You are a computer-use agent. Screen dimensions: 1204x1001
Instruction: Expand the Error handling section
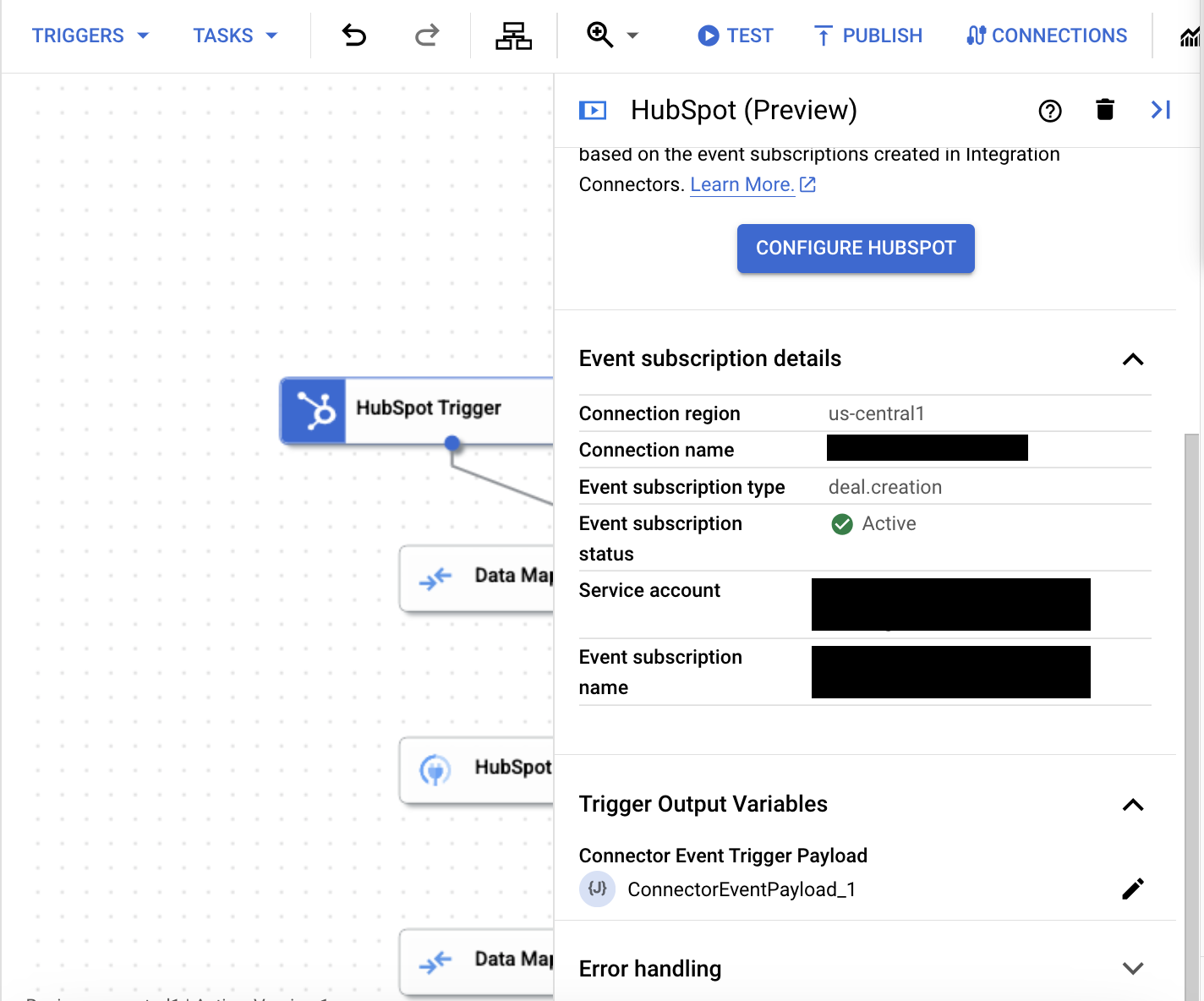coord(1133,968)
